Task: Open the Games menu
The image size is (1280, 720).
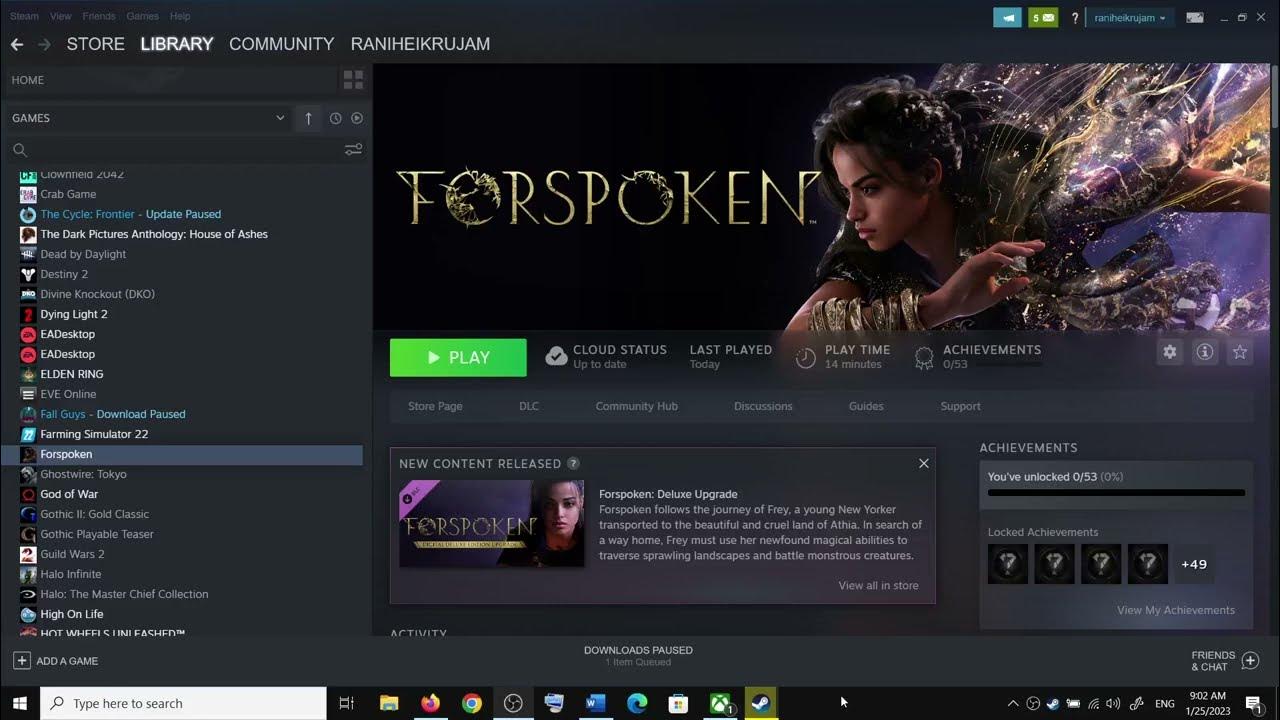Action: coord(142,17)
